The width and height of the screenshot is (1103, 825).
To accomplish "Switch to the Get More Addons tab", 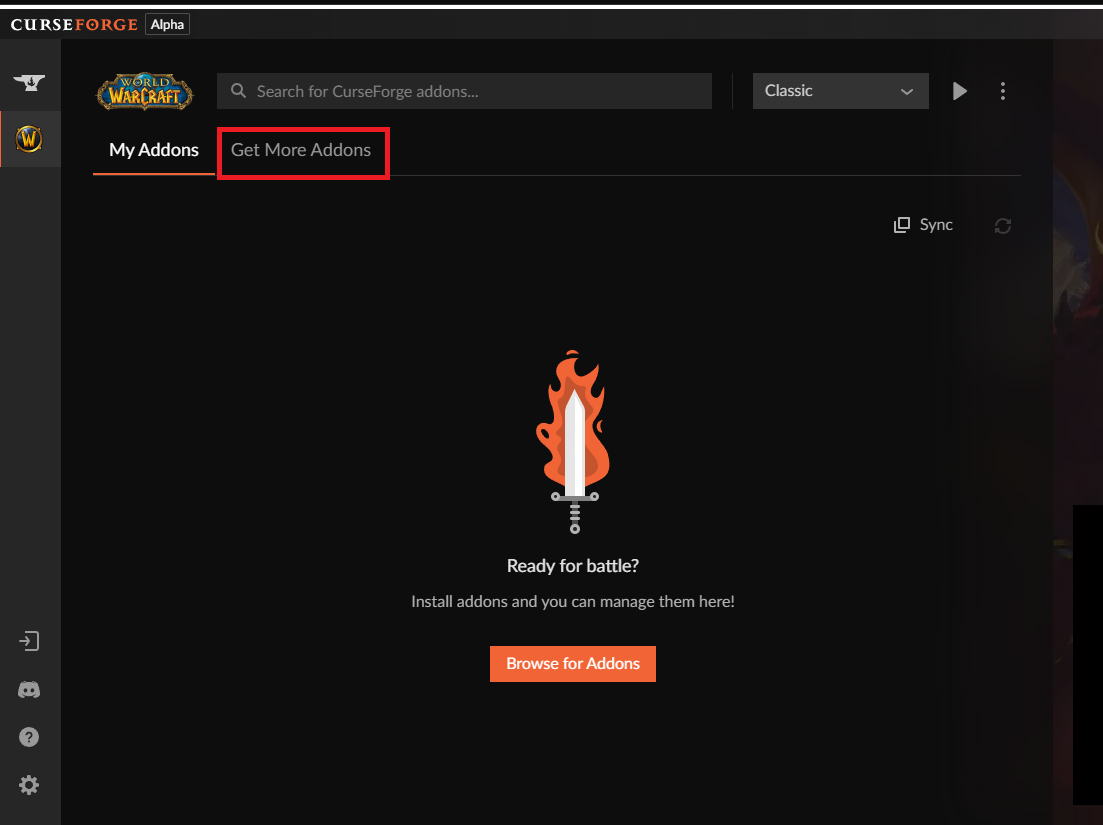I will [301, 150].
